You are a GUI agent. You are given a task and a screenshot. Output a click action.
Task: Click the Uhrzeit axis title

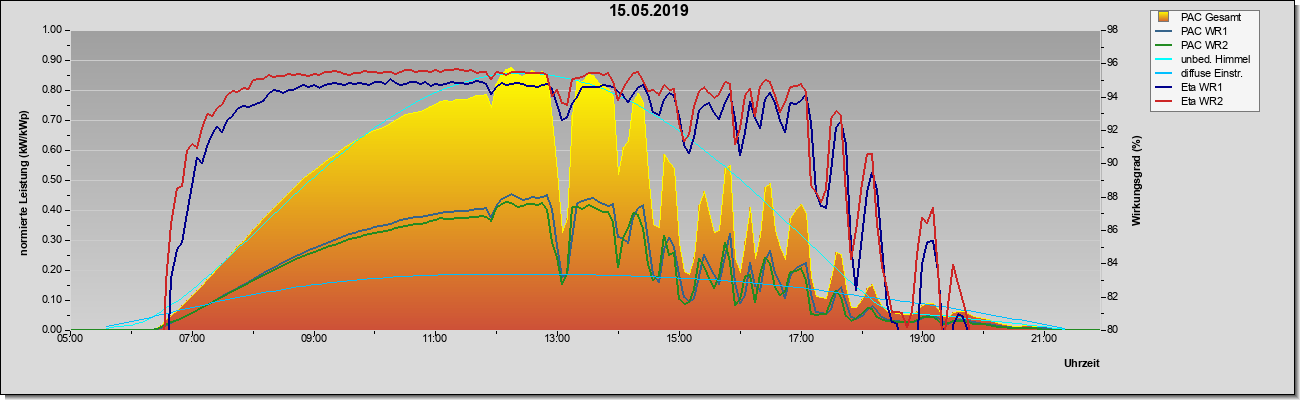click(1083, 364)
